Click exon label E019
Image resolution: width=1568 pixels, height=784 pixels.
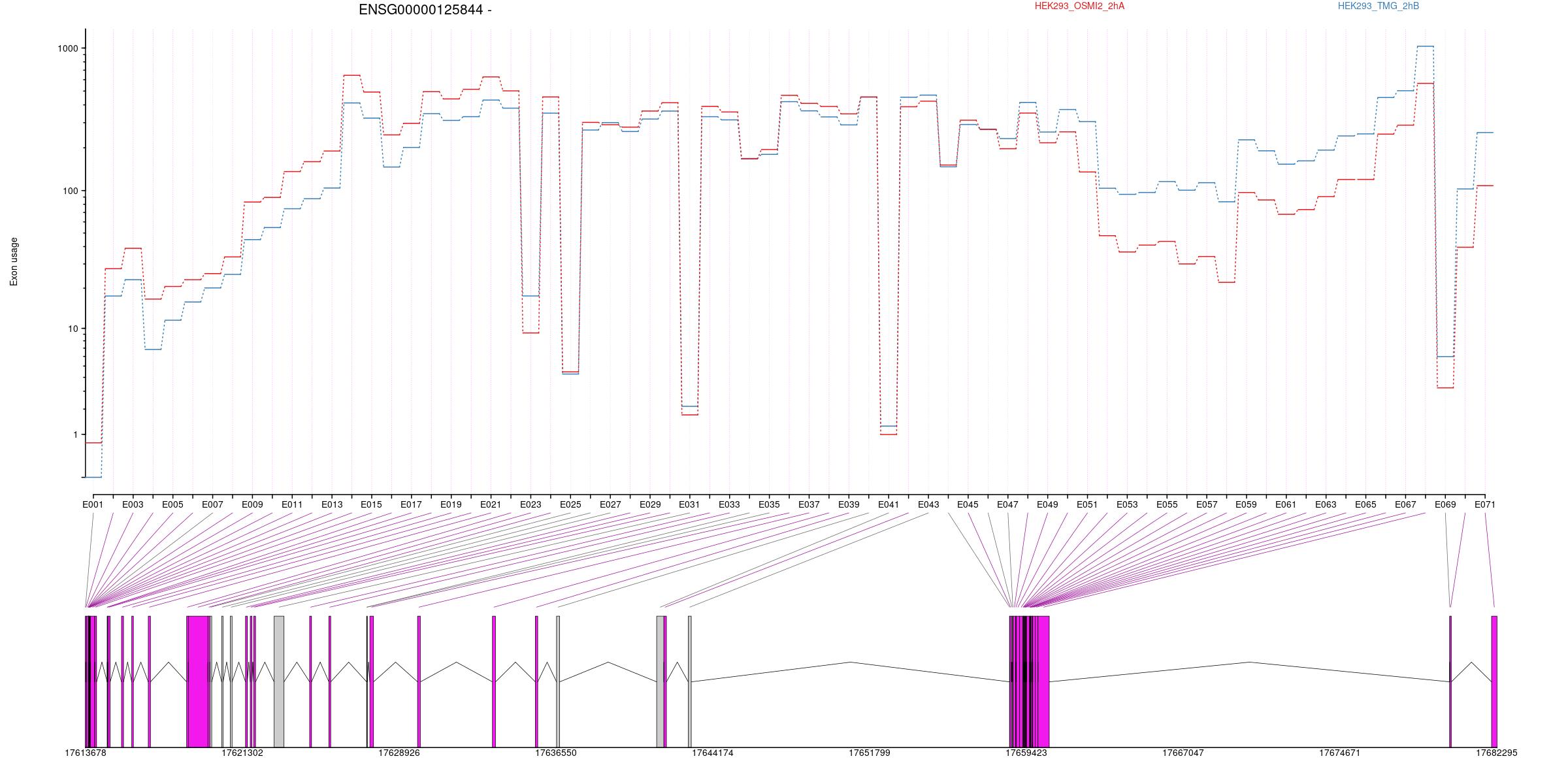[x=451, y=504]
